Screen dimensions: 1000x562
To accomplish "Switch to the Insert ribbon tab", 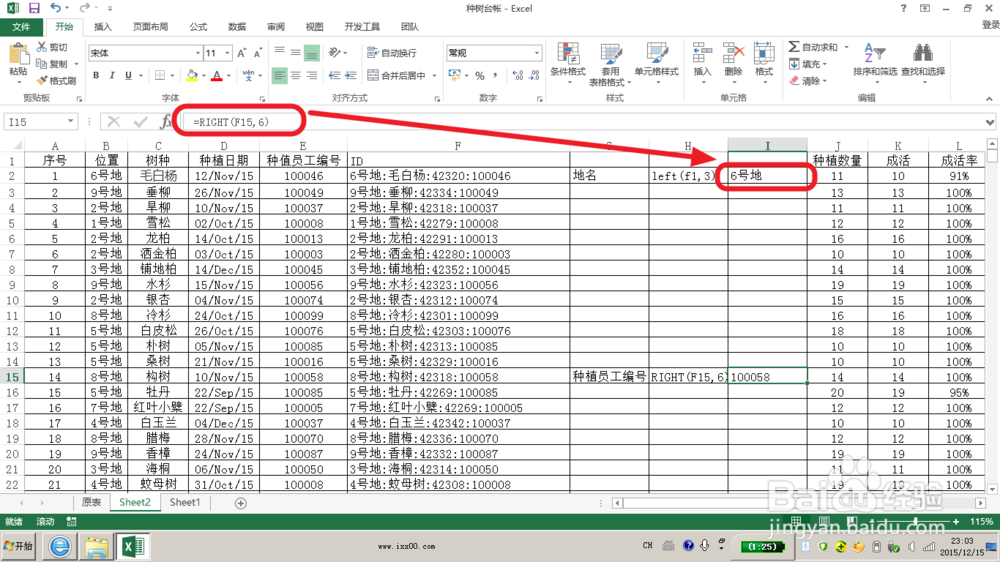I will 102,27.
